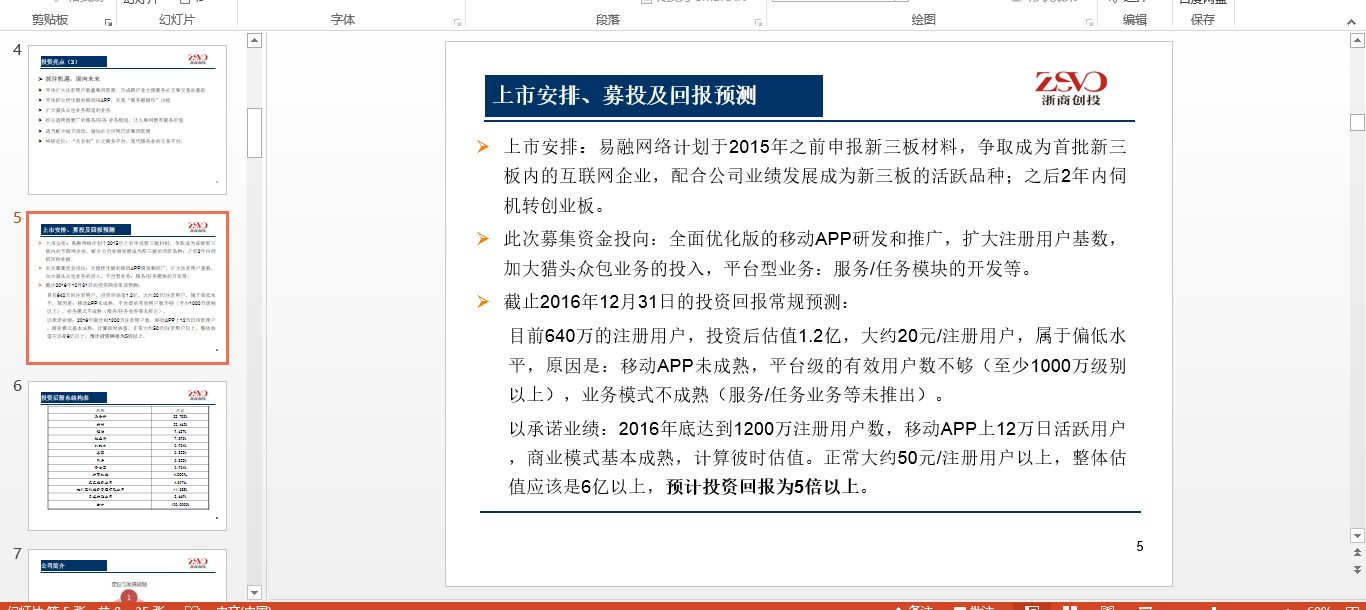Click the thumbnail pane scroll-down arrow
The width and height of the screenshot is (1366, 610).
click(x=254, y=592)
